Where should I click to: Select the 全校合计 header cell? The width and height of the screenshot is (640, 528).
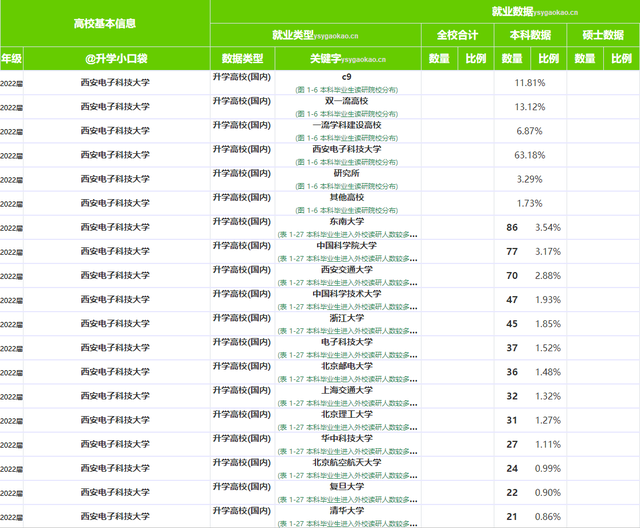coord(457,34)
